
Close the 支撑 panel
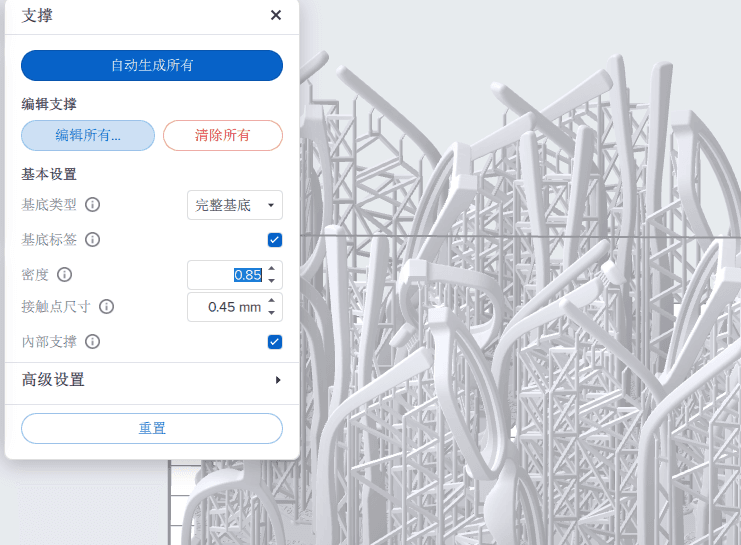tap(276, 15)
